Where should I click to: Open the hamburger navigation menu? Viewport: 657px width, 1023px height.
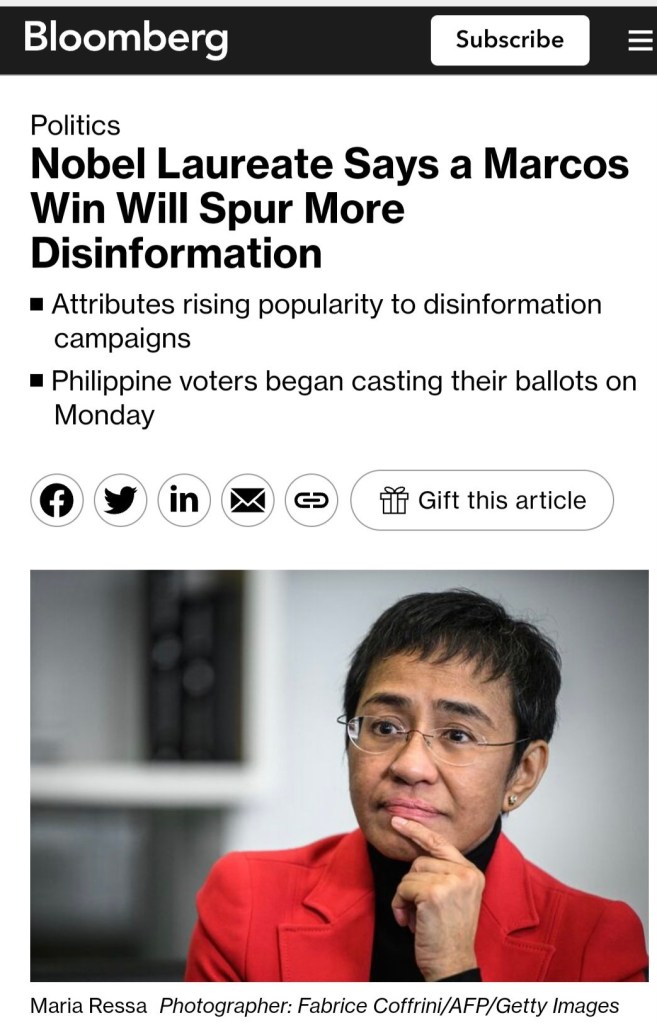[640, 40]
